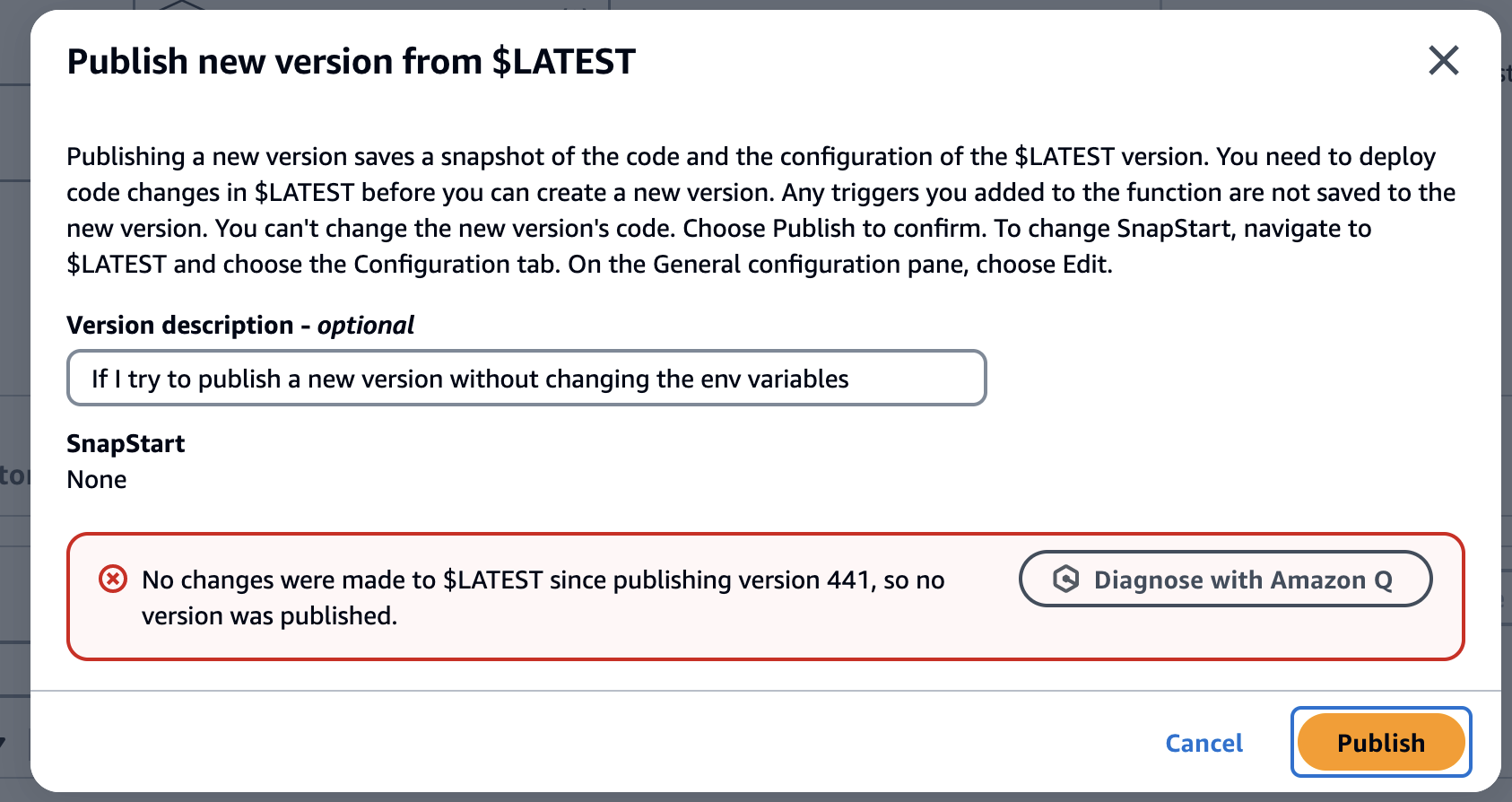Click the 'Version description' field label
Screen dimensions: 1512x802
(x=180, y=325)
